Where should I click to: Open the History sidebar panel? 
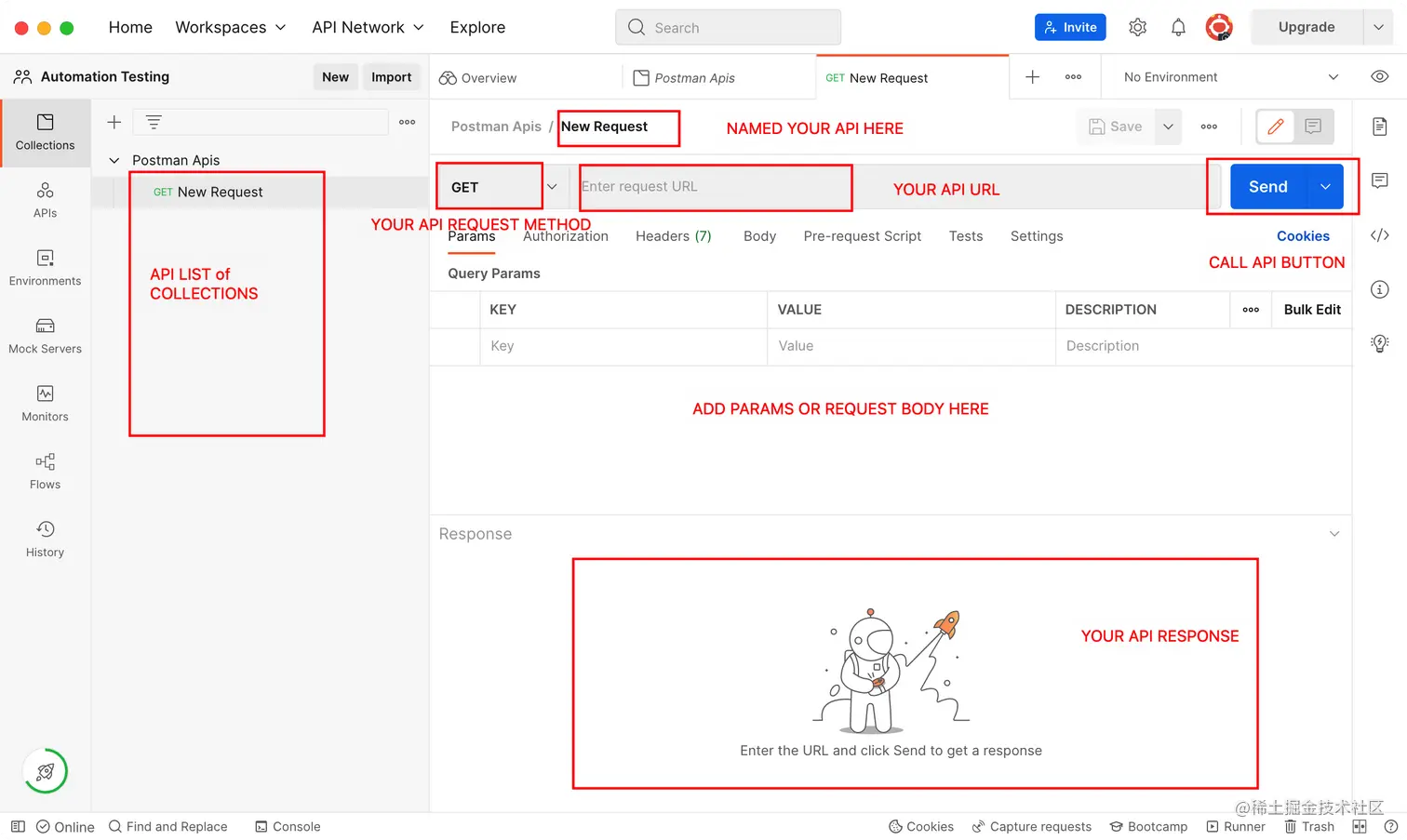click(45, 540)
